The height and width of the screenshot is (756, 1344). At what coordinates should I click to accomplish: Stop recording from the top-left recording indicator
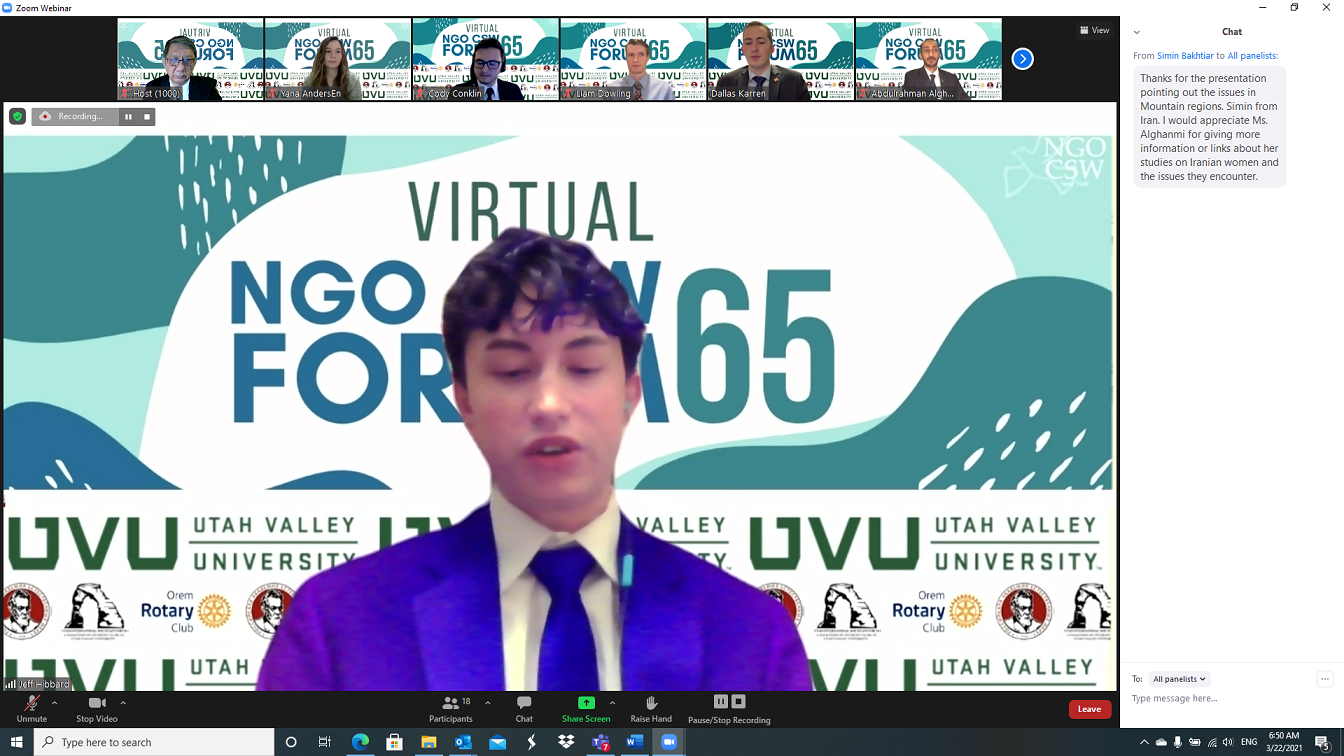[147, 117]
